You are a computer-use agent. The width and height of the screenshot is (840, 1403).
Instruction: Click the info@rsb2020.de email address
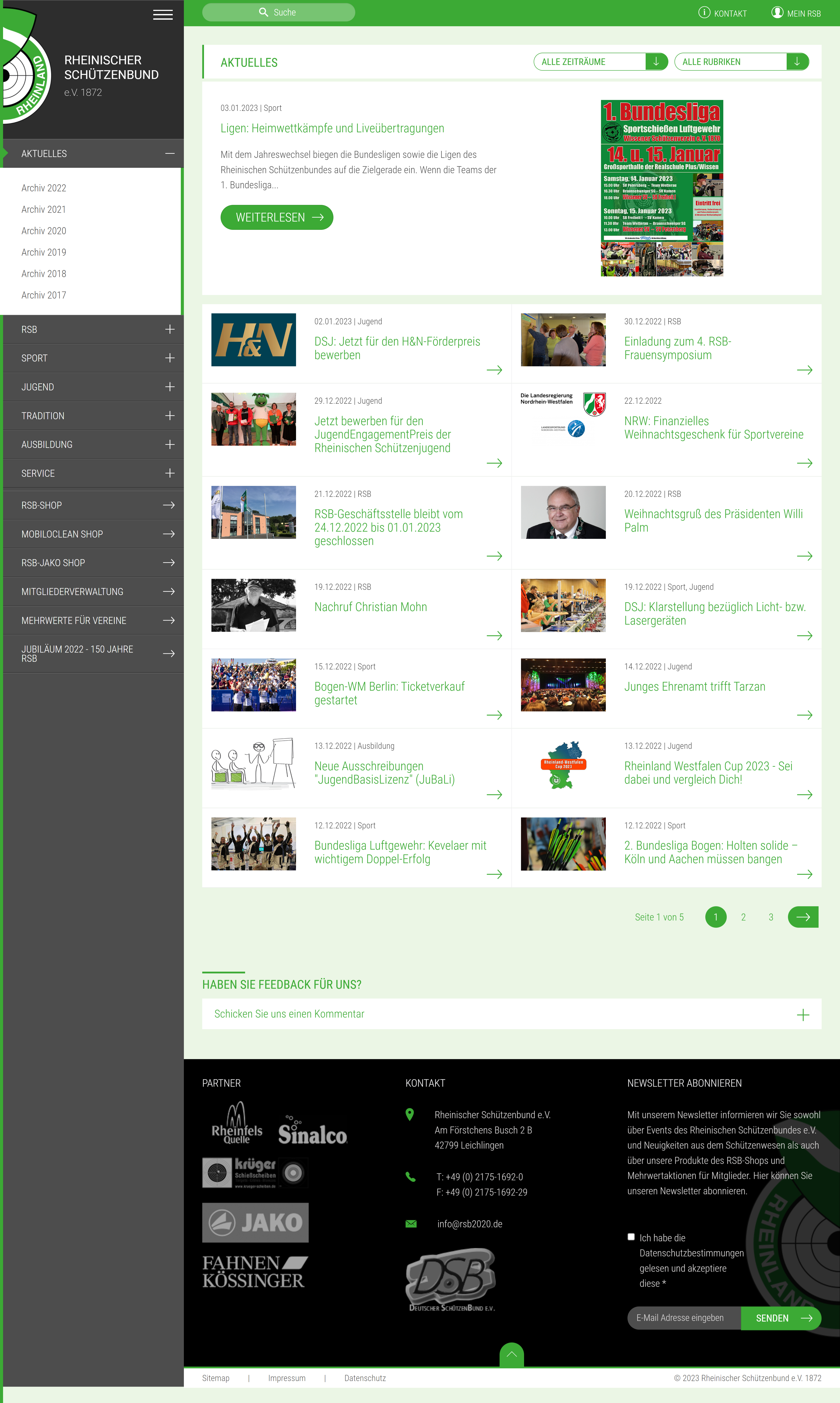pyautogui.click(x=470, y=1224)
